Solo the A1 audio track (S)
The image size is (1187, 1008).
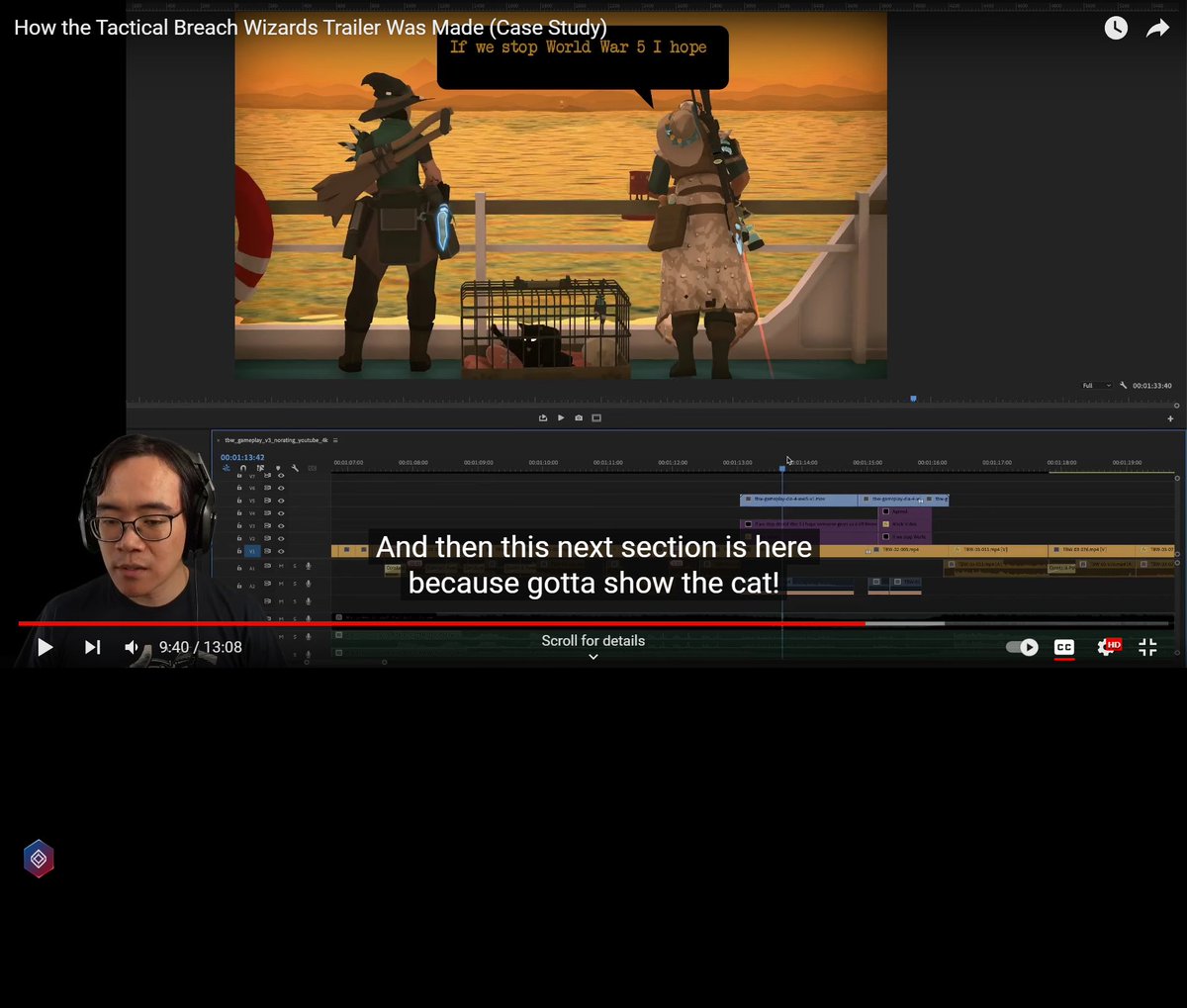tap(295, 567)
